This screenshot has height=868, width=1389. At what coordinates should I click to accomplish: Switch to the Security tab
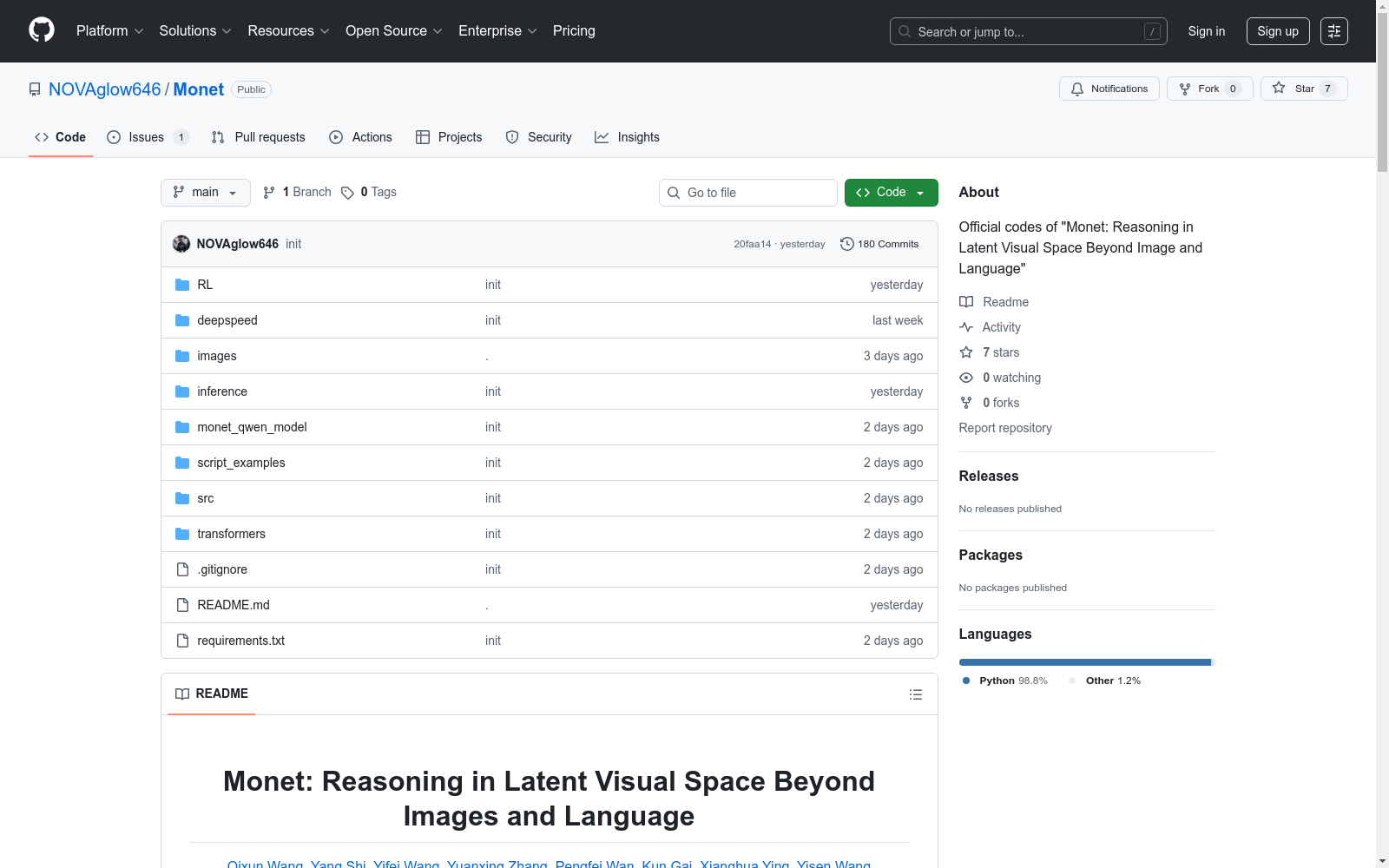click(539, 137)
